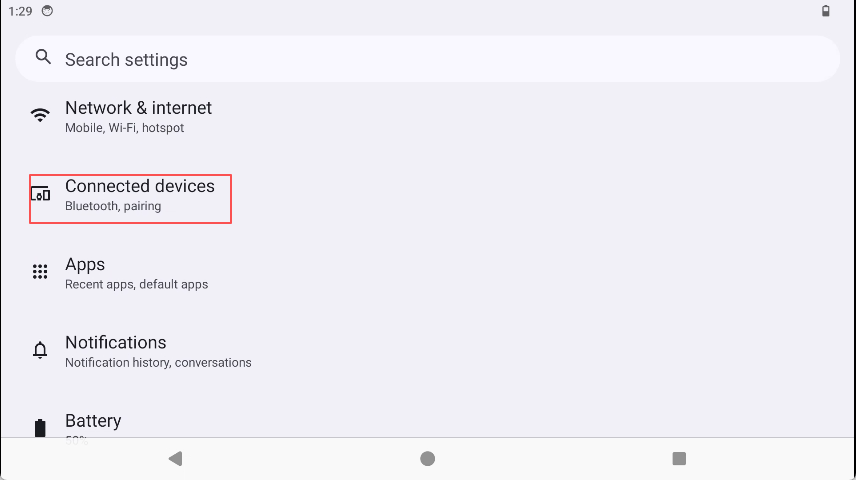Focus the Search settings field

coord(428,60)
